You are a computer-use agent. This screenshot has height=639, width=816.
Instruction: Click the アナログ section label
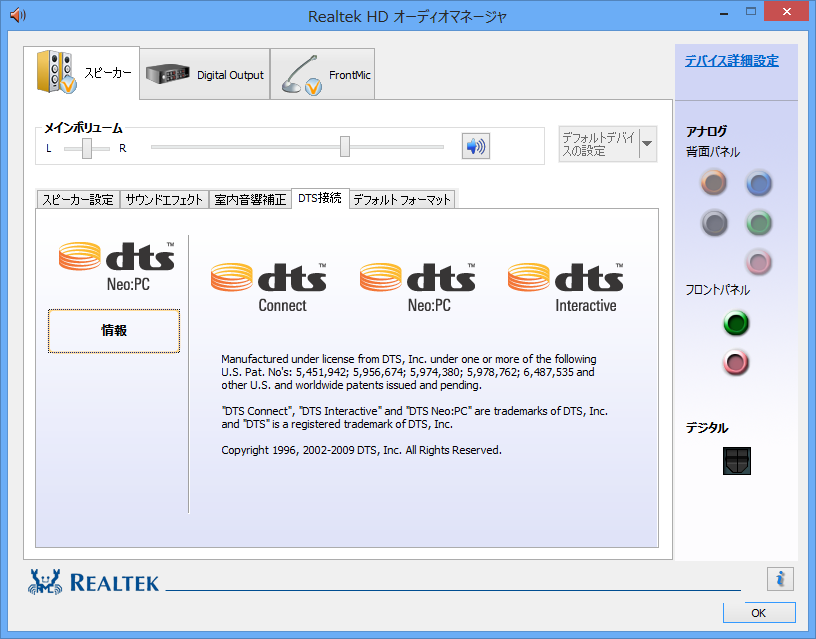706,131
